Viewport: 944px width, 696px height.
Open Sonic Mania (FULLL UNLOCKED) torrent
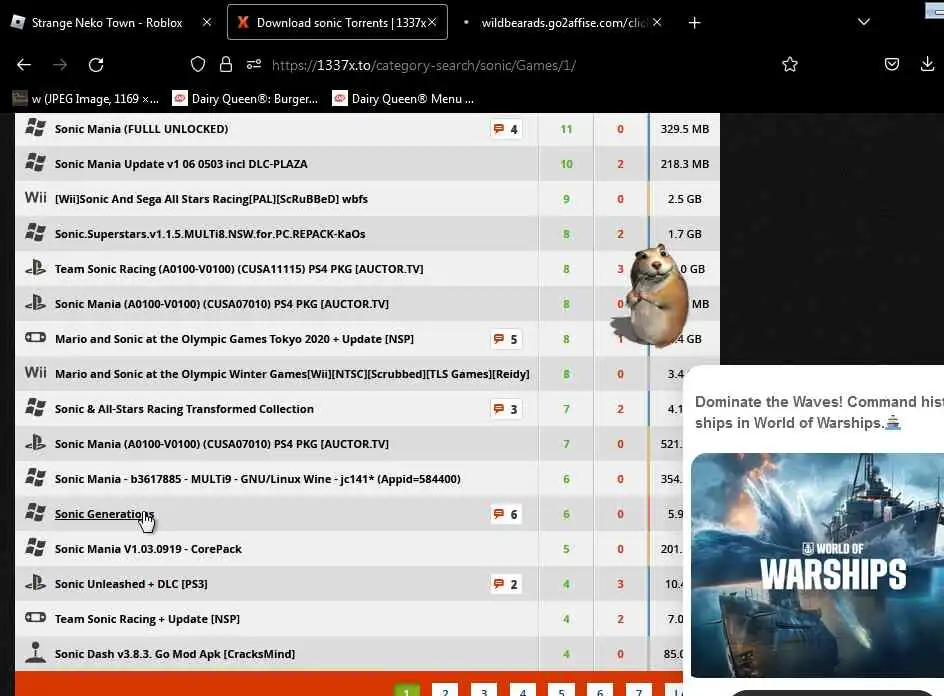tap(141, 129)
